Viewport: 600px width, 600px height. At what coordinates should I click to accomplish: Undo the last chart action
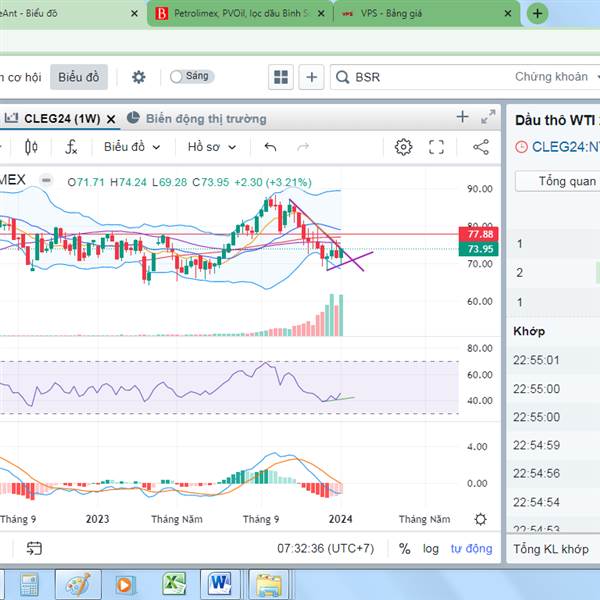pyautogui.click(x=271, y=147)
